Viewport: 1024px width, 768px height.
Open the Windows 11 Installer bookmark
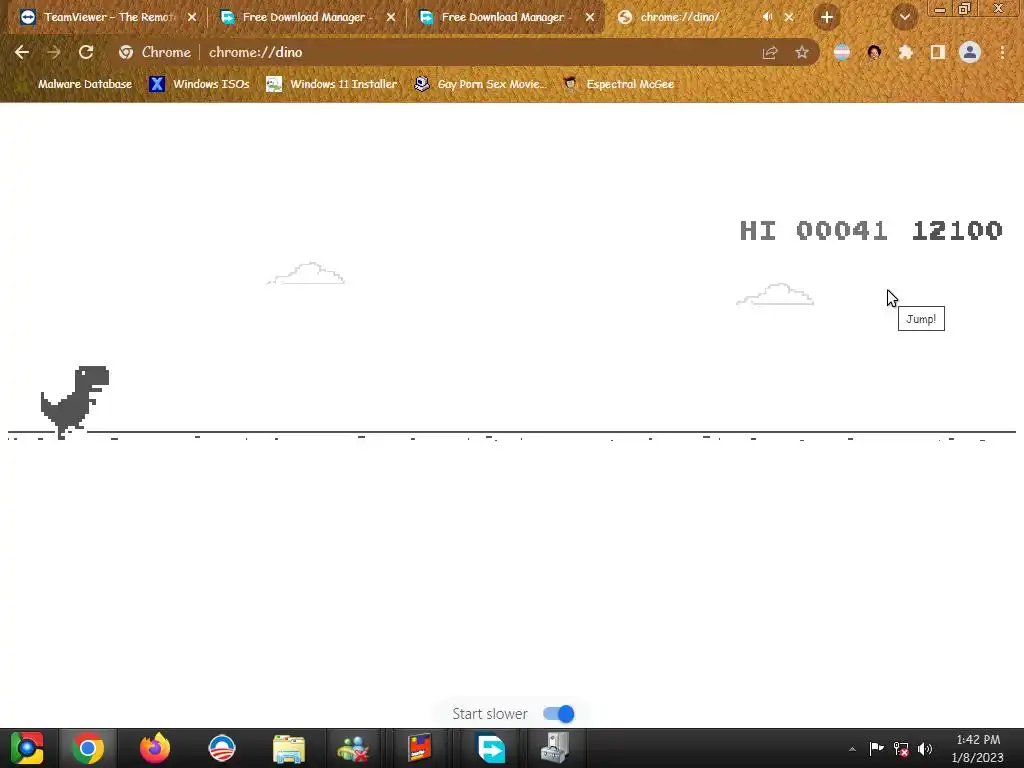click(332, 84)
